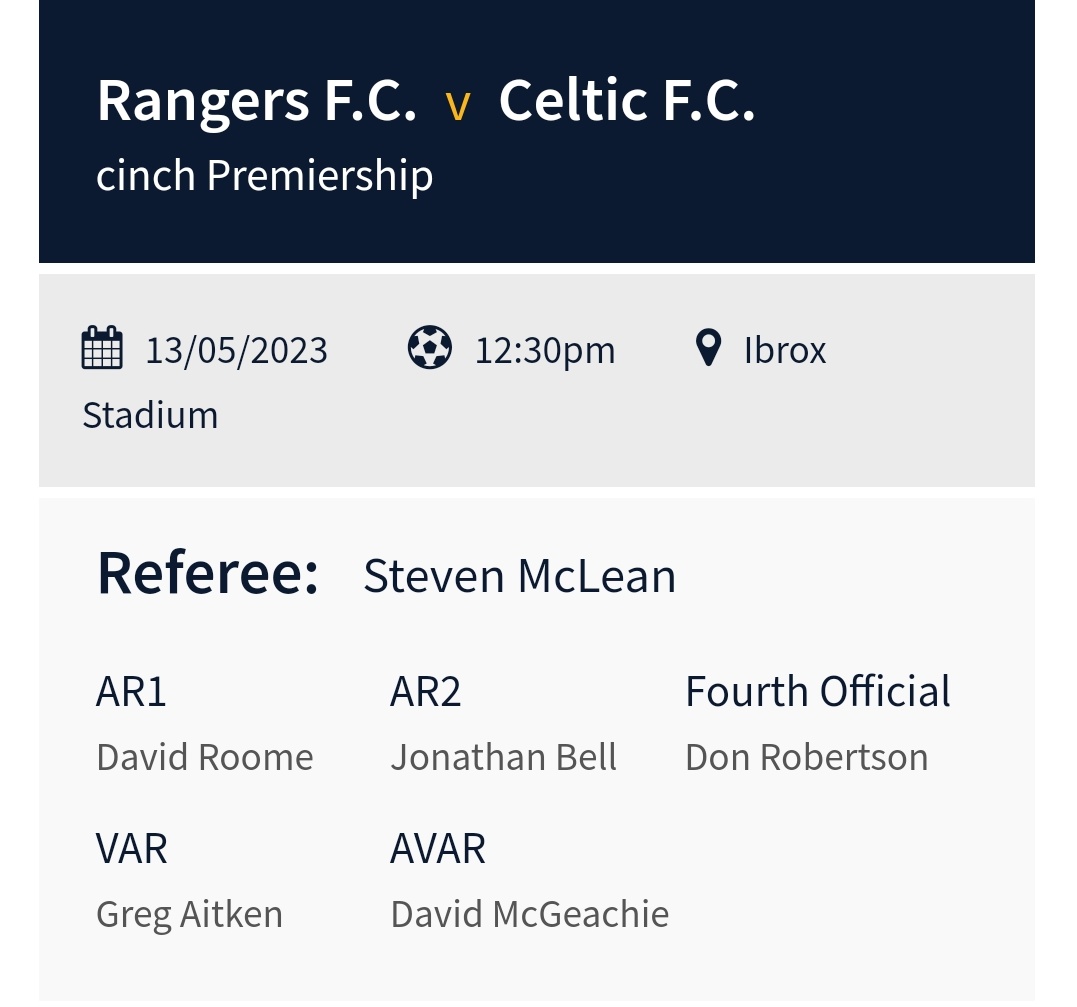Click the cinch Premiership competition label
This screenshot has width=1077, height=1007.
(264, 176)
